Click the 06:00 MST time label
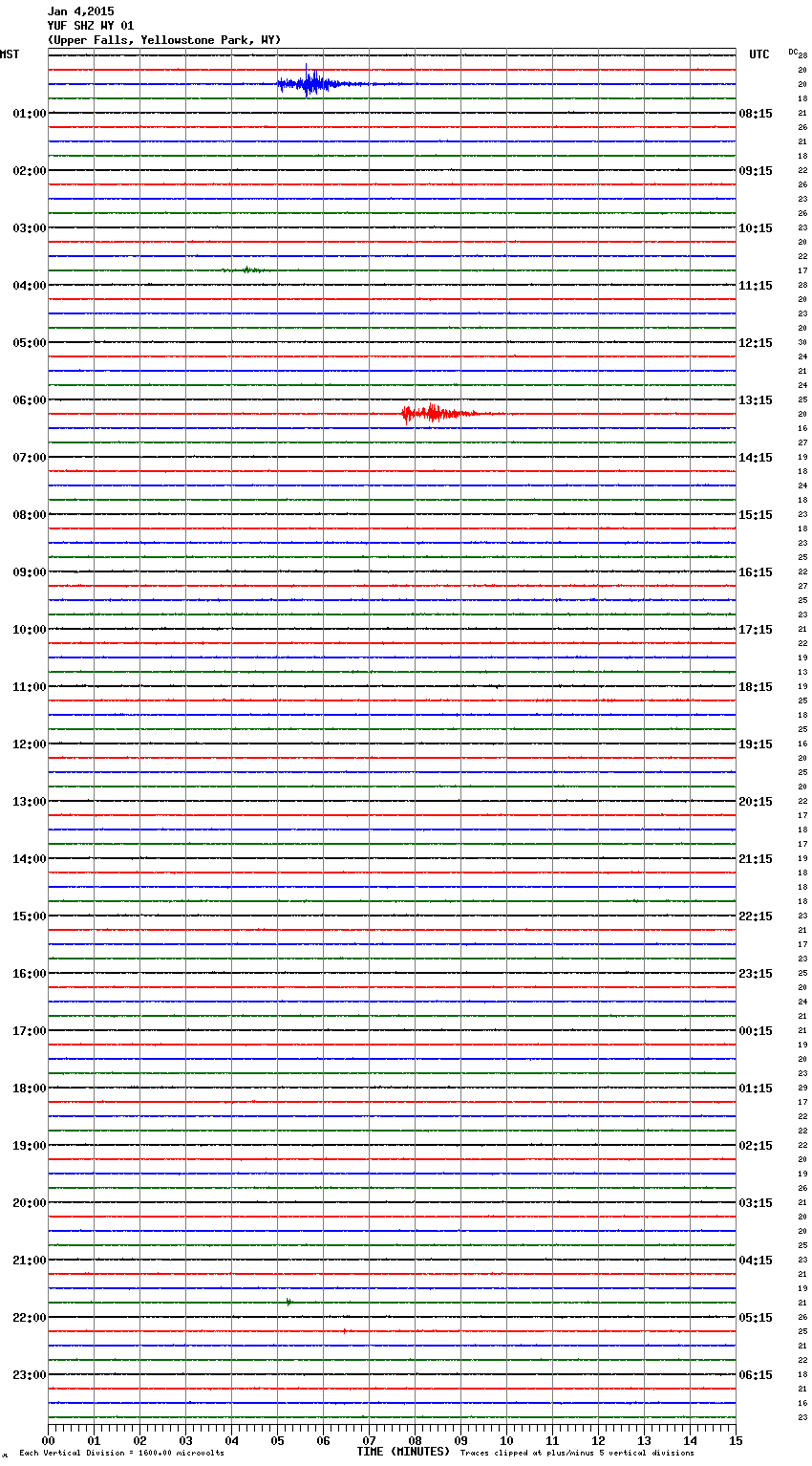The image size is (812, 1466). point(30,400)
